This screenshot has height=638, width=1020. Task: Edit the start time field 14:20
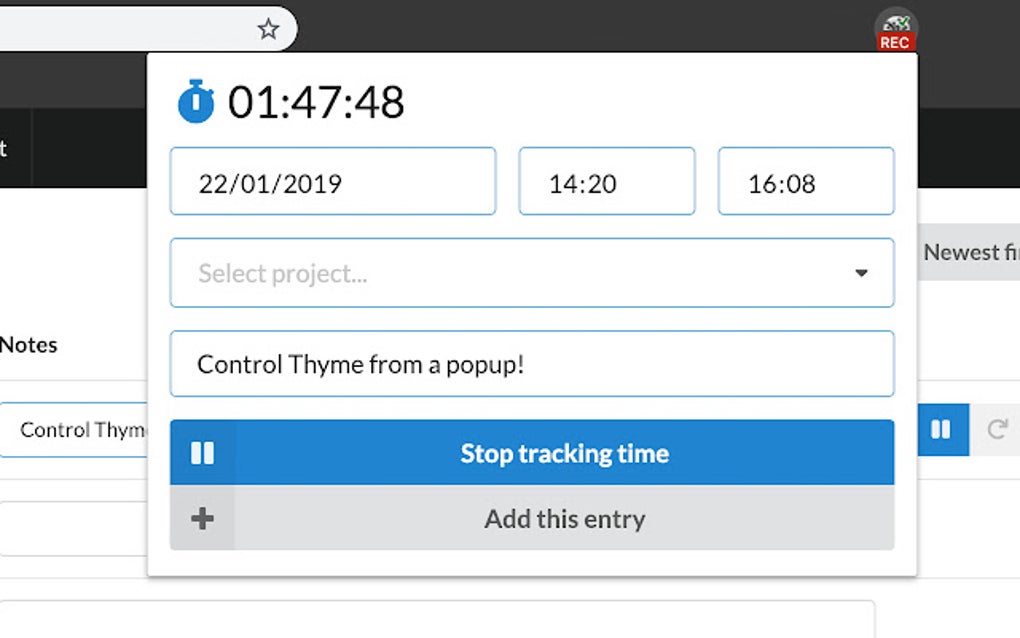point(606,182)
